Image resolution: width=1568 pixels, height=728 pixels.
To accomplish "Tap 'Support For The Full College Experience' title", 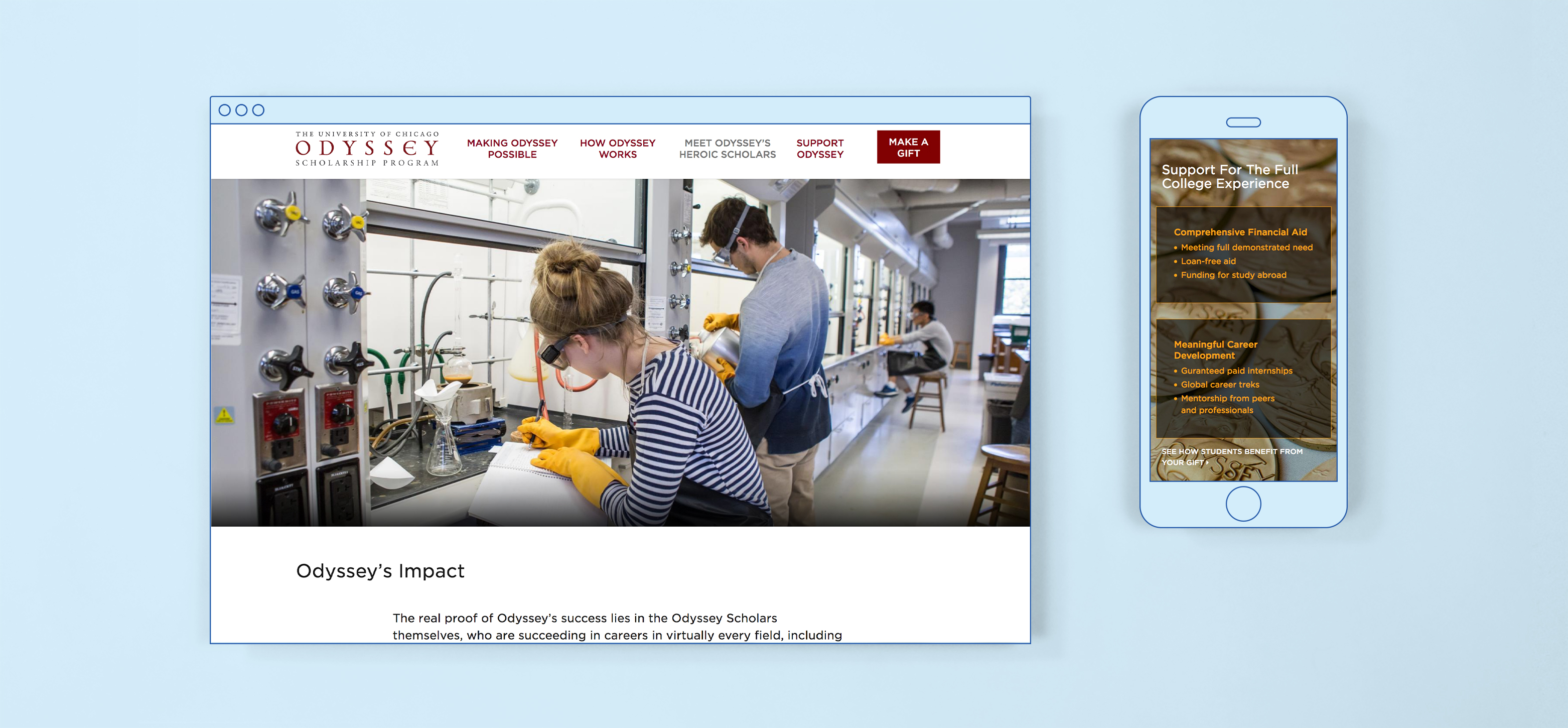I will pos(1229,177).
